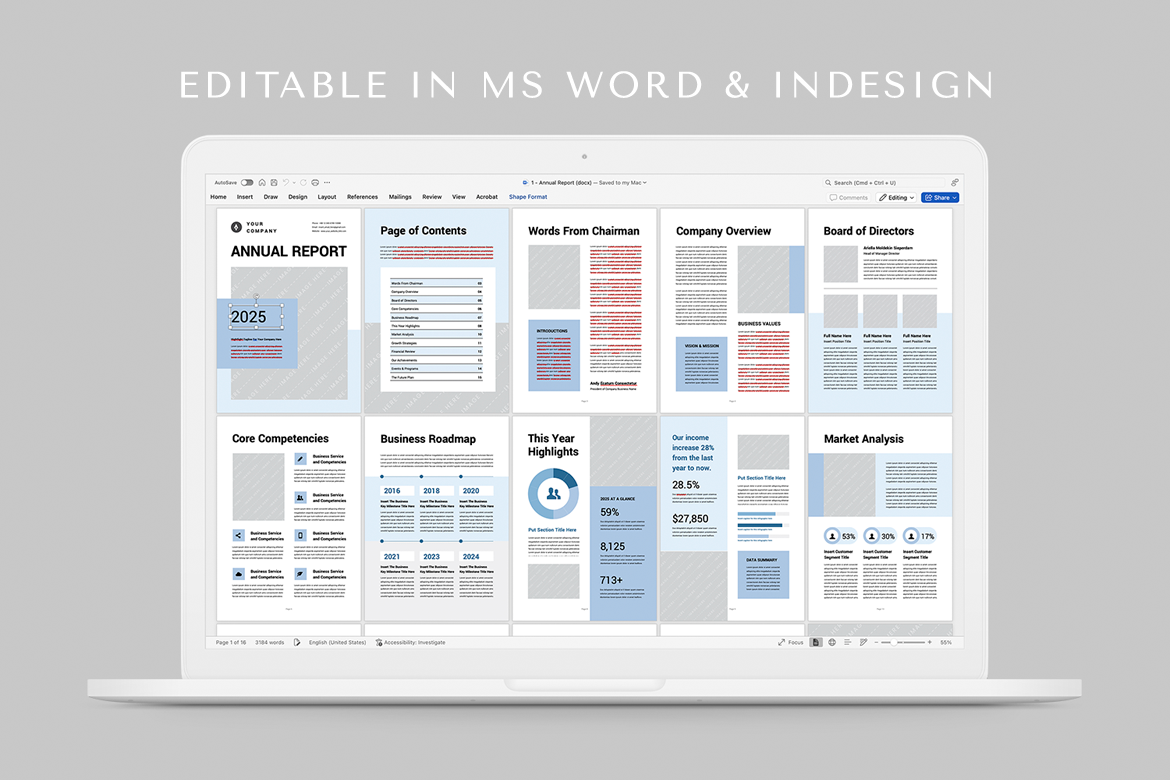Click the Comments button

[850, 198]
